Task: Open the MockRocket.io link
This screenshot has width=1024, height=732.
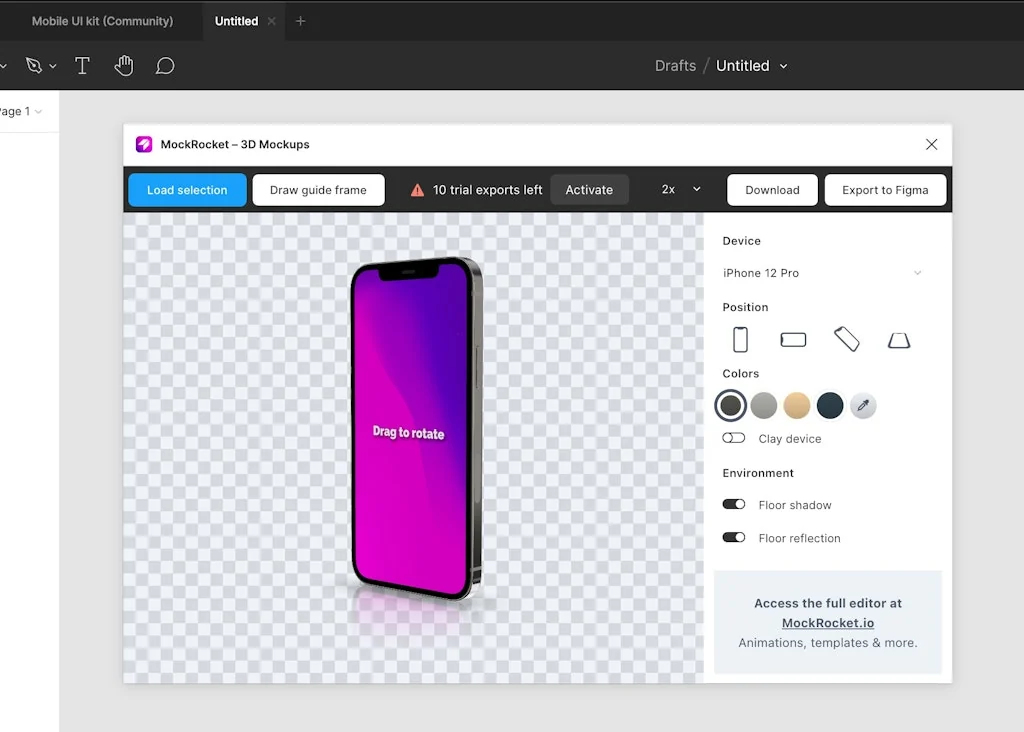Action: click(827, 622)
